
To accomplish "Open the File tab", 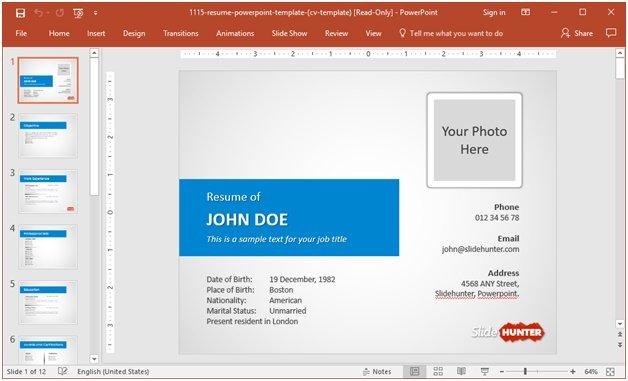I will tap(21, 33).
